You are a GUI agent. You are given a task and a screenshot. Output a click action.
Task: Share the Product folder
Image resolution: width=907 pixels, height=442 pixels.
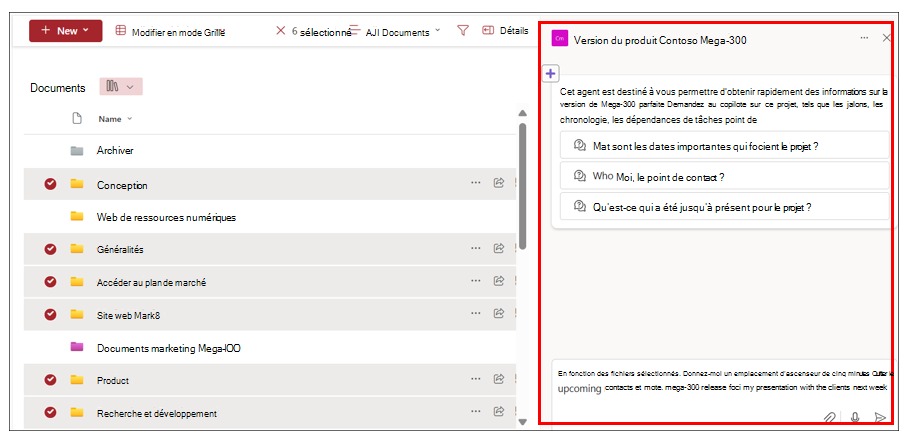coord(498,378)
